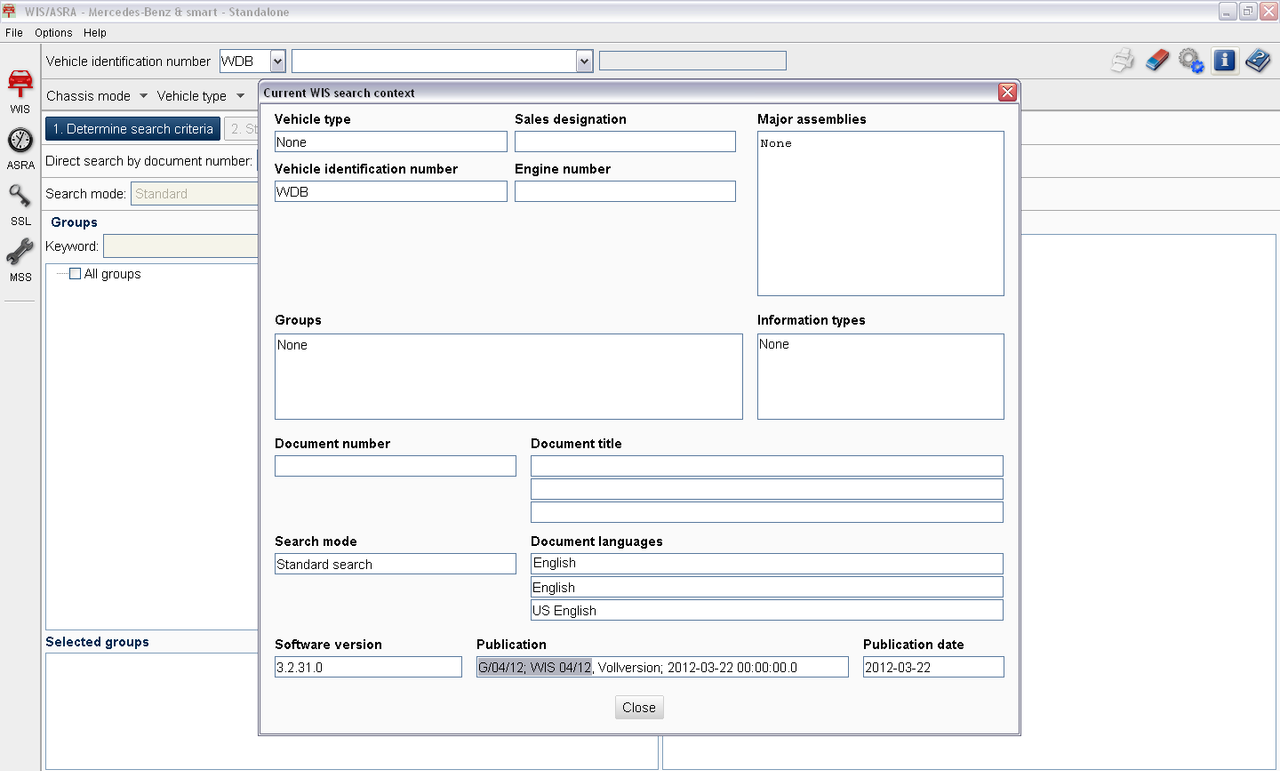The image size is (1280, 771).
Task: Click the Document number field
Action: [x=395, y=466]
